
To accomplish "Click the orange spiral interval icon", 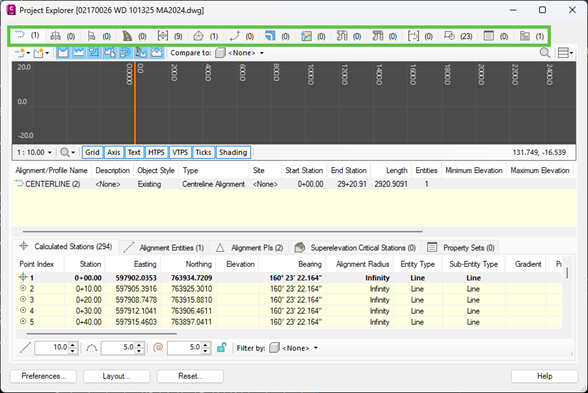I will (158, 348).
